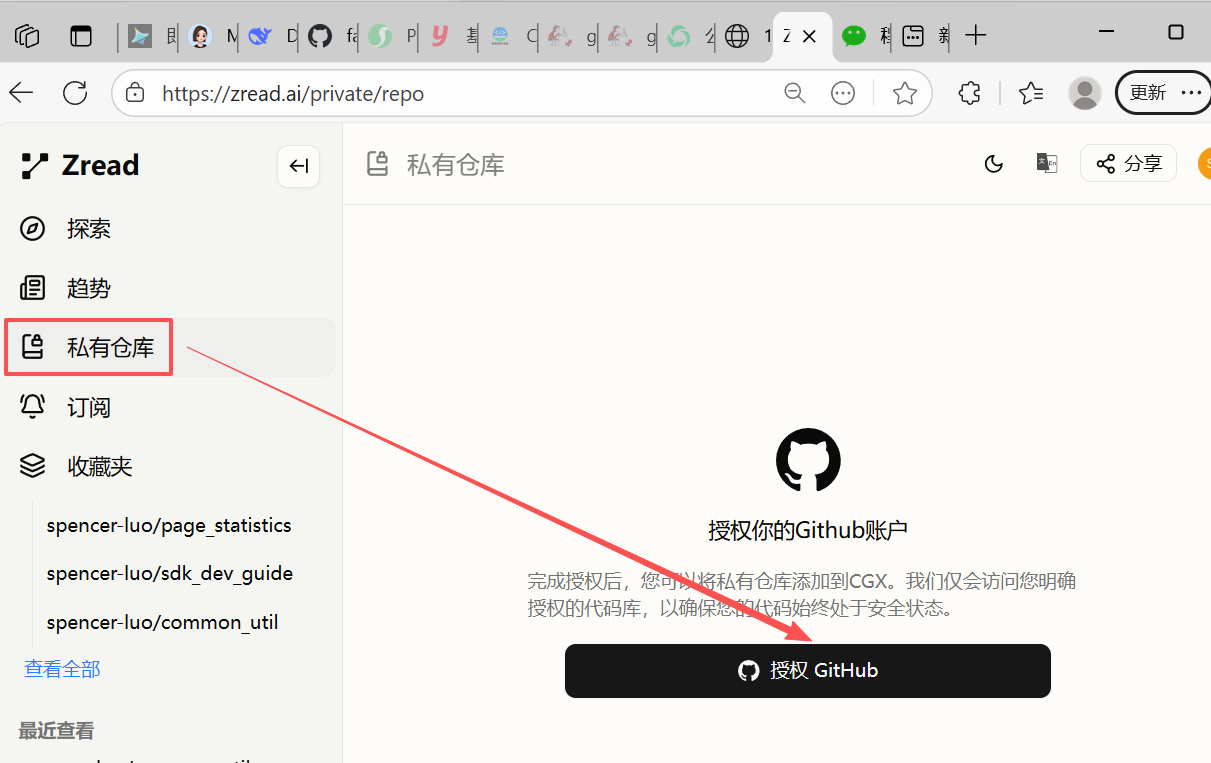Click the 查看全部 link

tap(62, 669)
